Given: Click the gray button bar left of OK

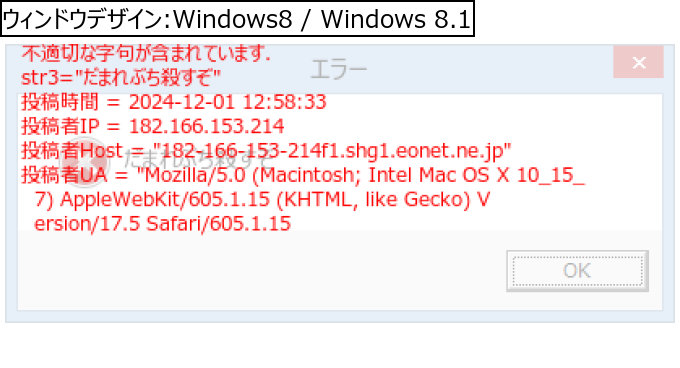Looking at the screenshot, I should click(x=262, y=270).
